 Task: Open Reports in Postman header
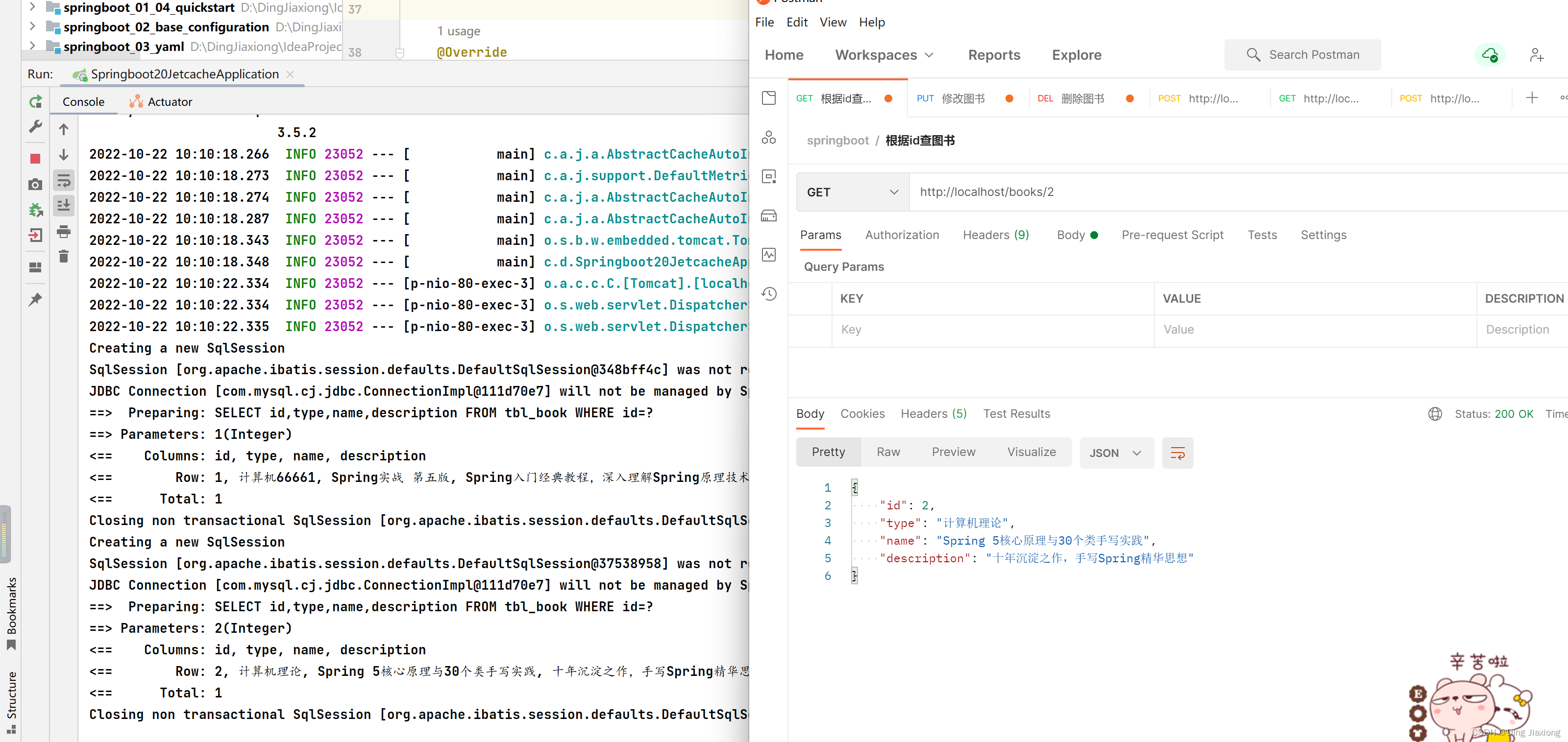[x=994, y=55]
